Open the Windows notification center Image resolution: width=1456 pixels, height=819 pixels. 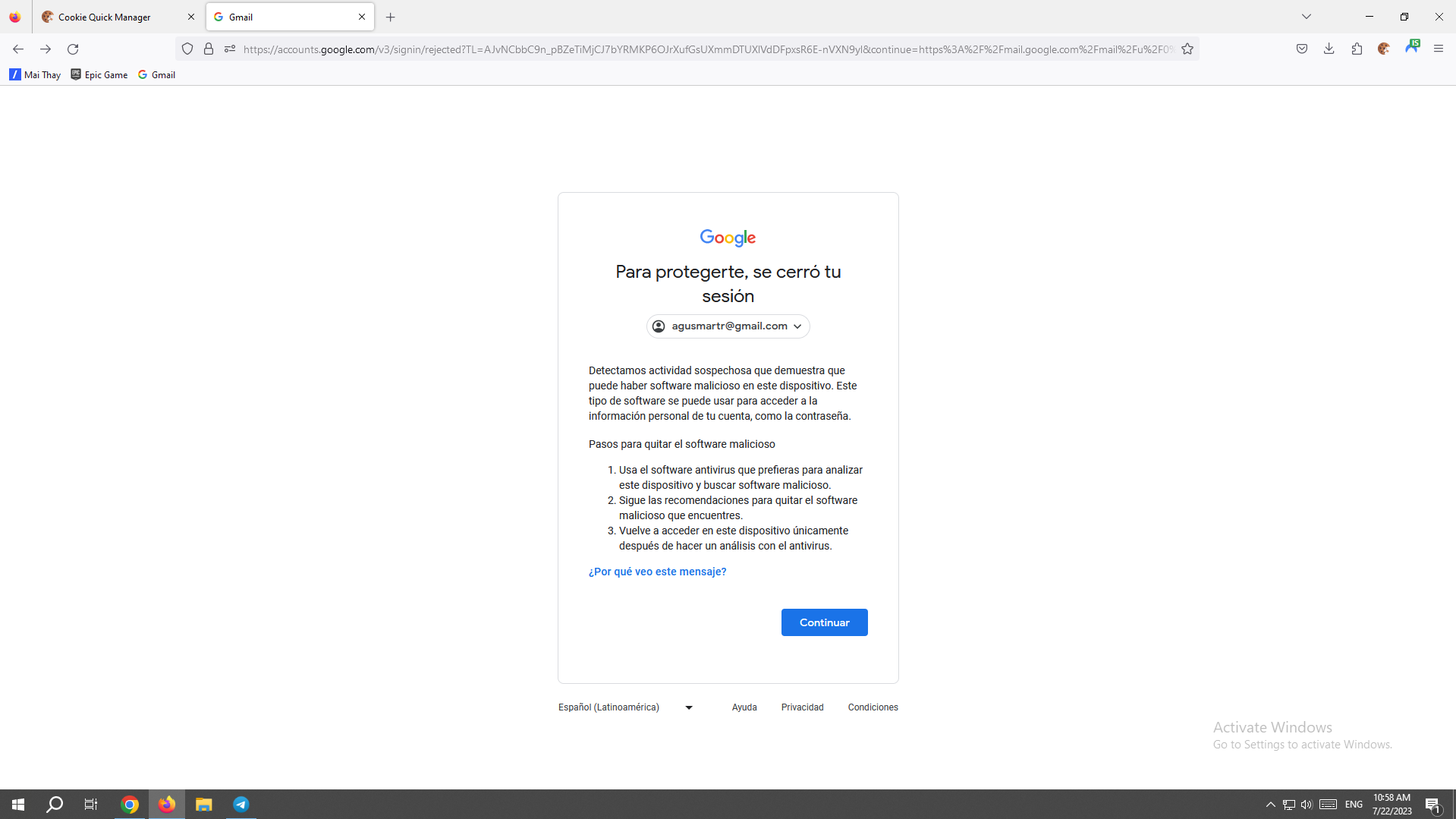[x=1433, y=805]
